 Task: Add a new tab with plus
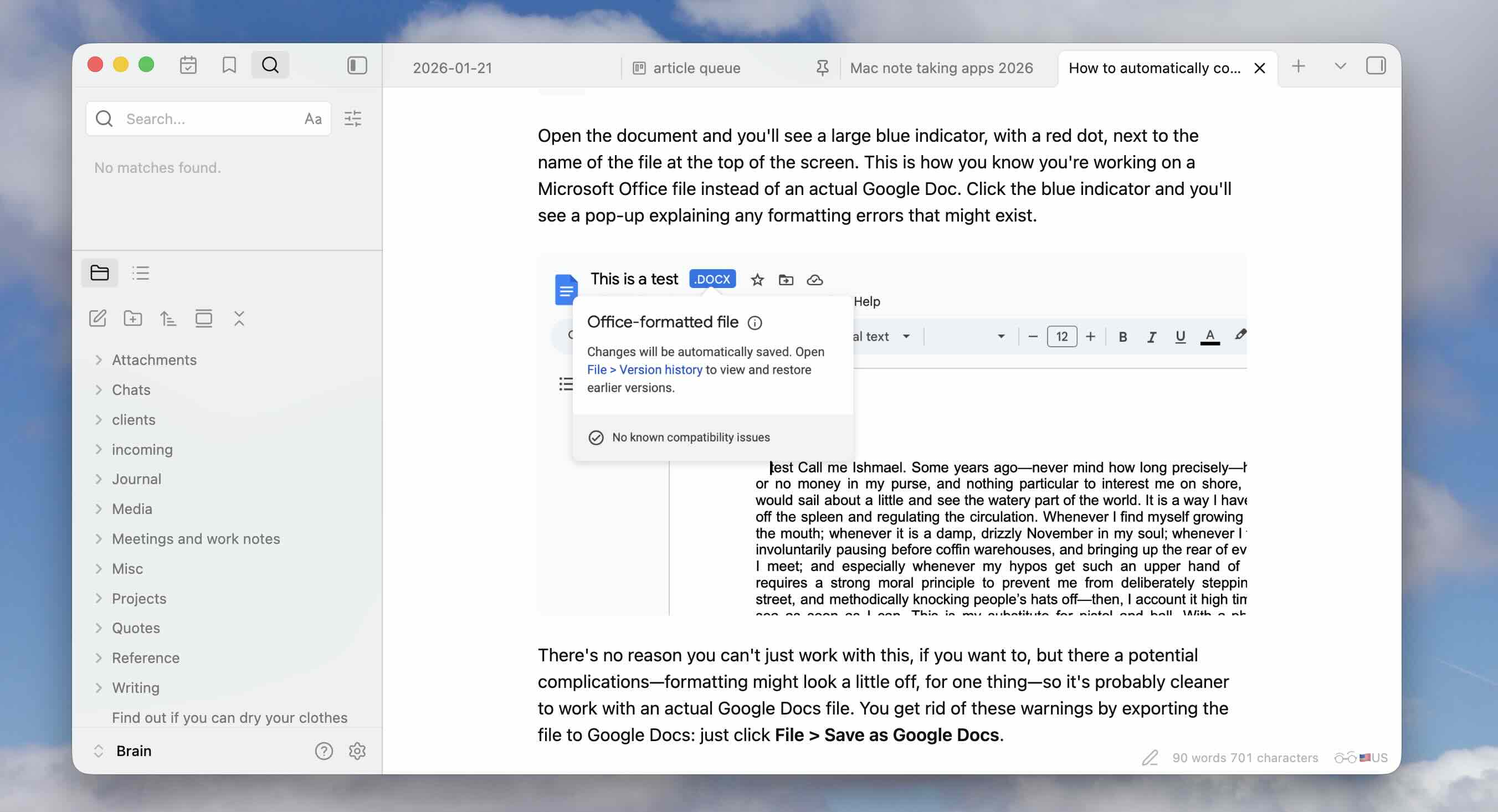[1298, 66]
